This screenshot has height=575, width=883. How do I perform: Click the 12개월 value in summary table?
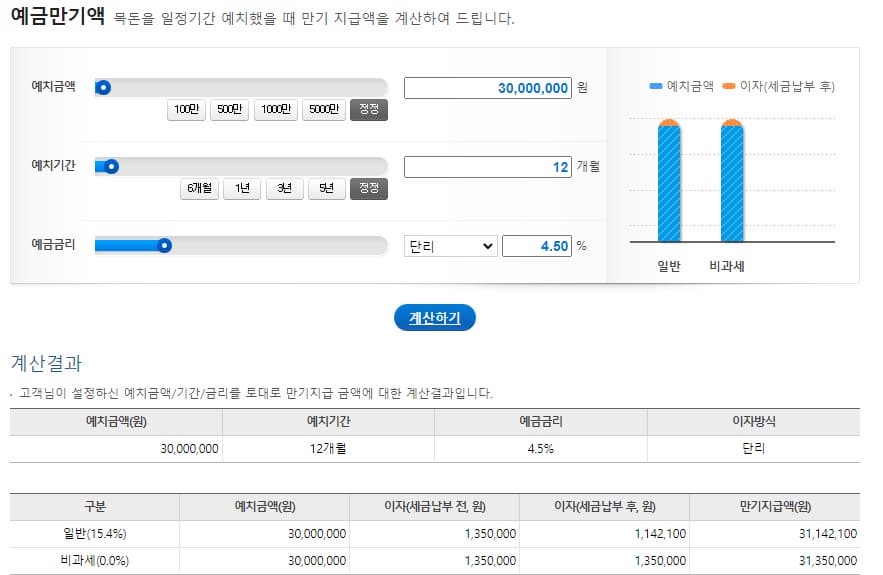[328, 449]
